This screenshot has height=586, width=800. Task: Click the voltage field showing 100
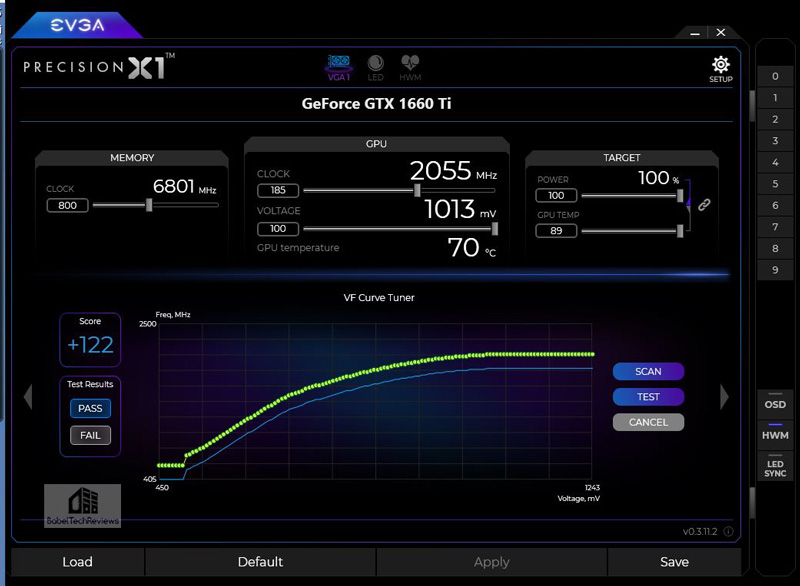coord(278,228)
